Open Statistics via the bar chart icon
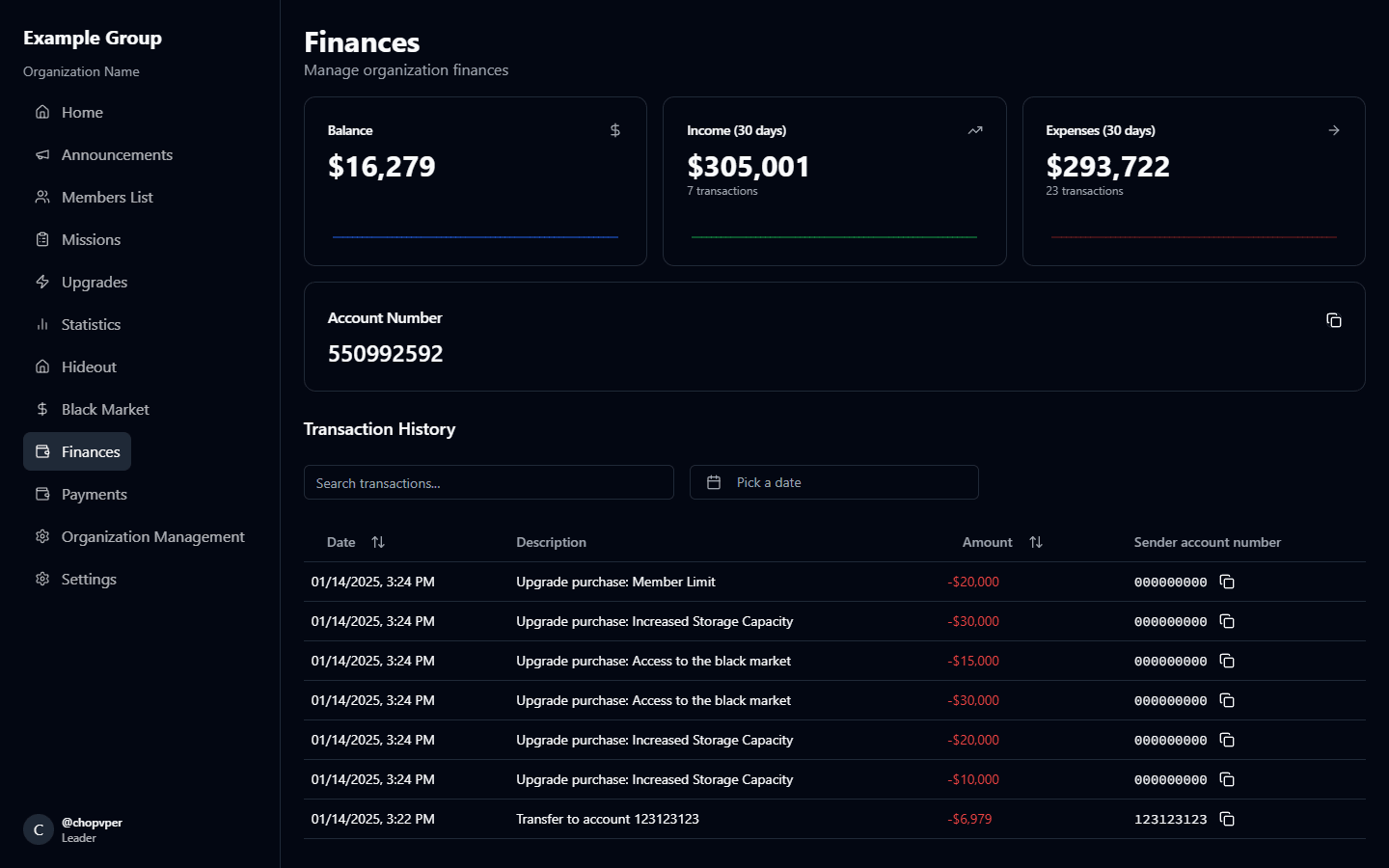The image size is (1389, 868). click(x=42, y=324)
